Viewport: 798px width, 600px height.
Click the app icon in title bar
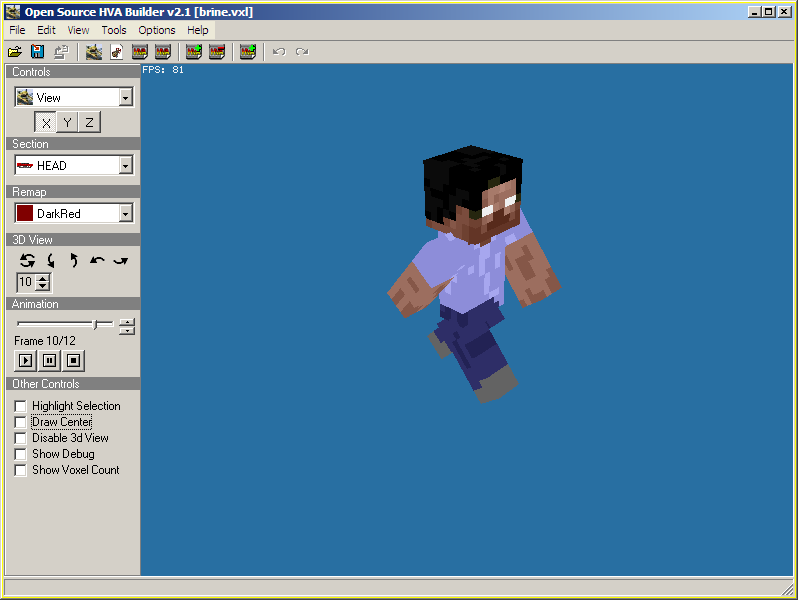point(13,12)
